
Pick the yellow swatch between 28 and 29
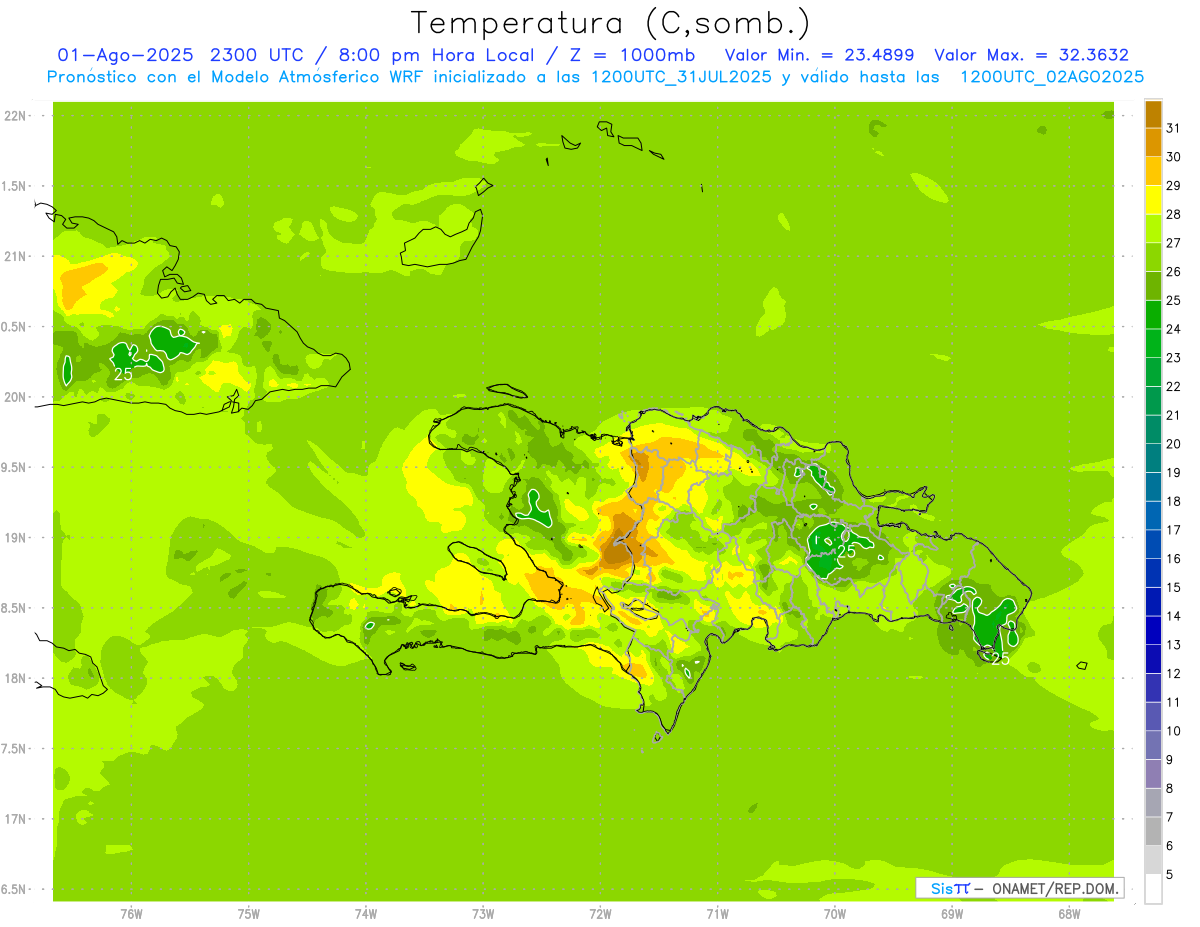1153,200
